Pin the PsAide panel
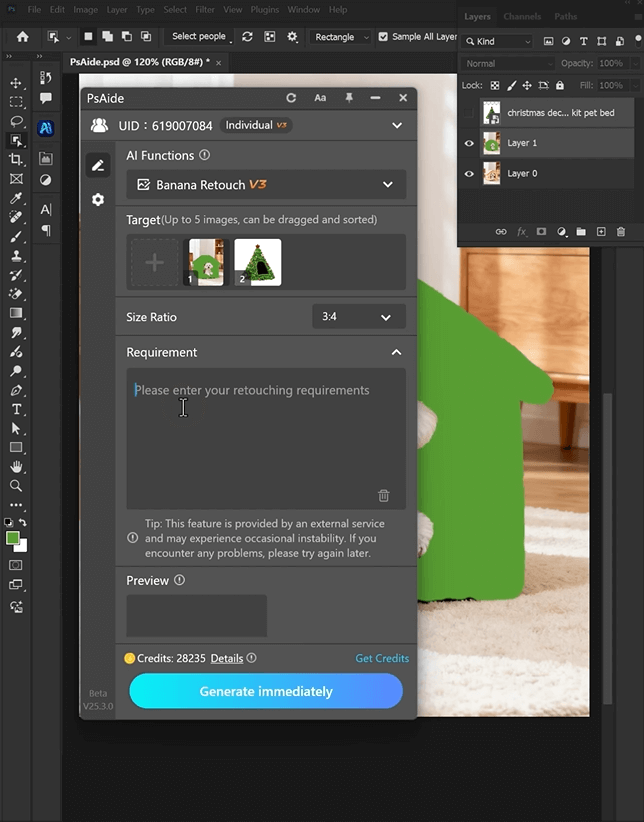Screen dimensions: 644x822 coord(348,98)
